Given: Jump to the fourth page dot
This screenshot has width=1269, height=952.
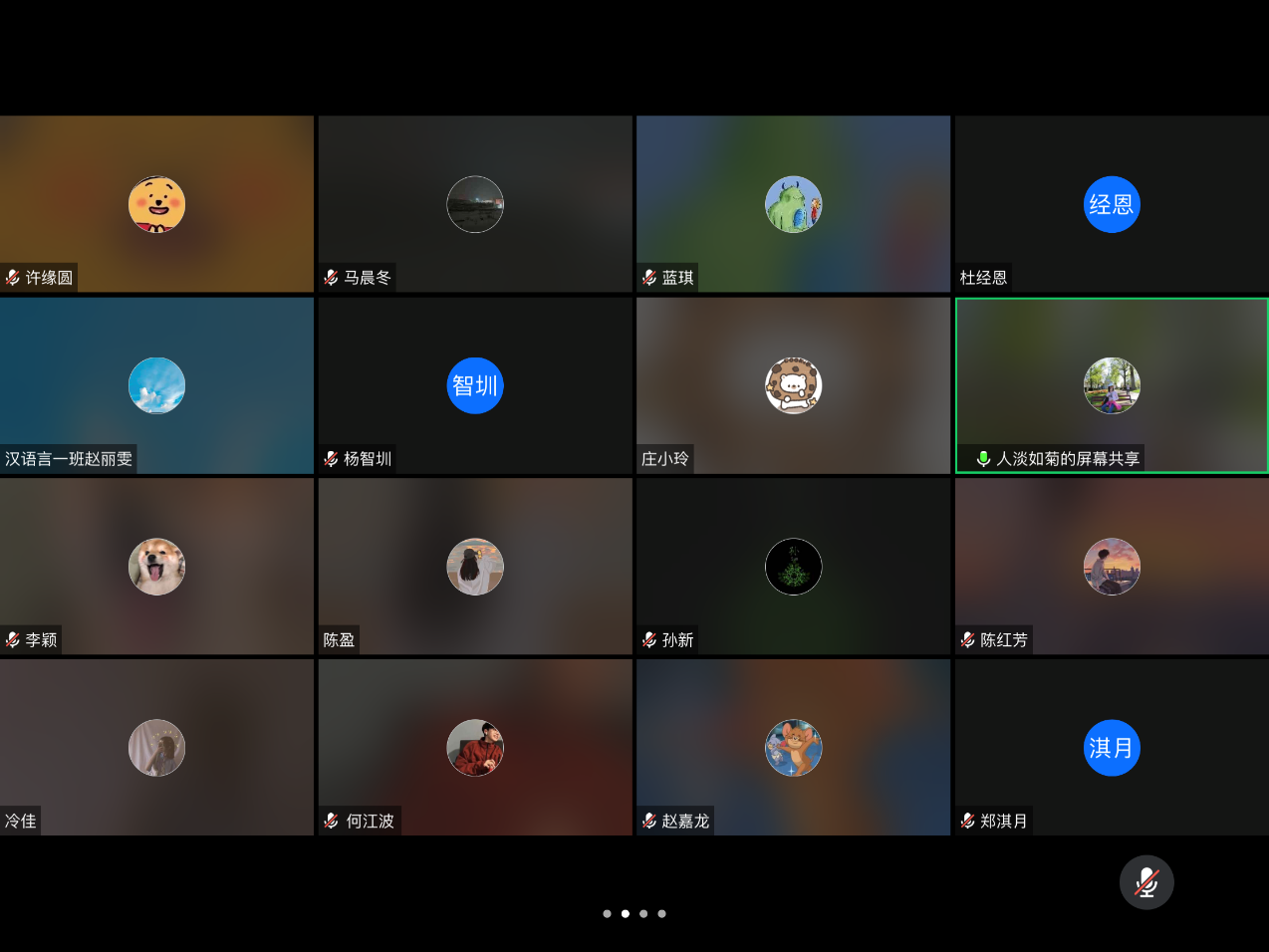Looking at the screenshot, I should [661, 913].
